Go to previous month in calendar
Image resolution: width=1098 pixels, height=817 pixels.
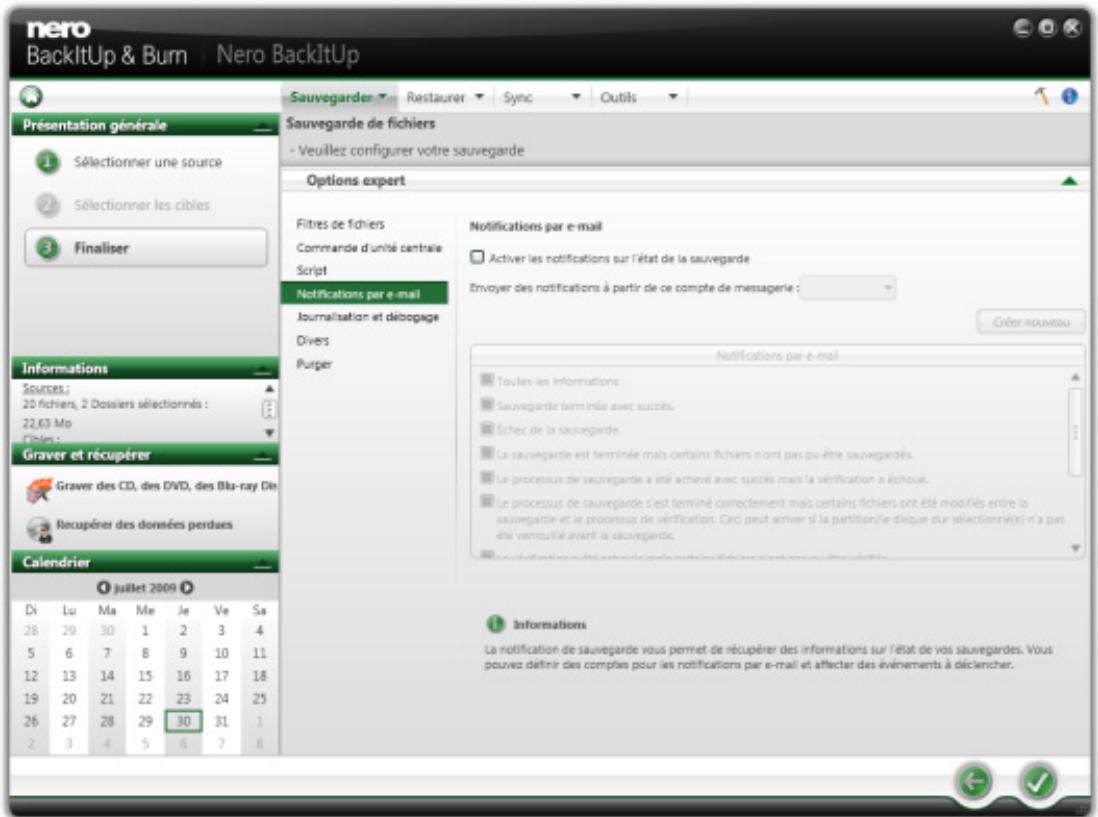click(x=104, y=587)
